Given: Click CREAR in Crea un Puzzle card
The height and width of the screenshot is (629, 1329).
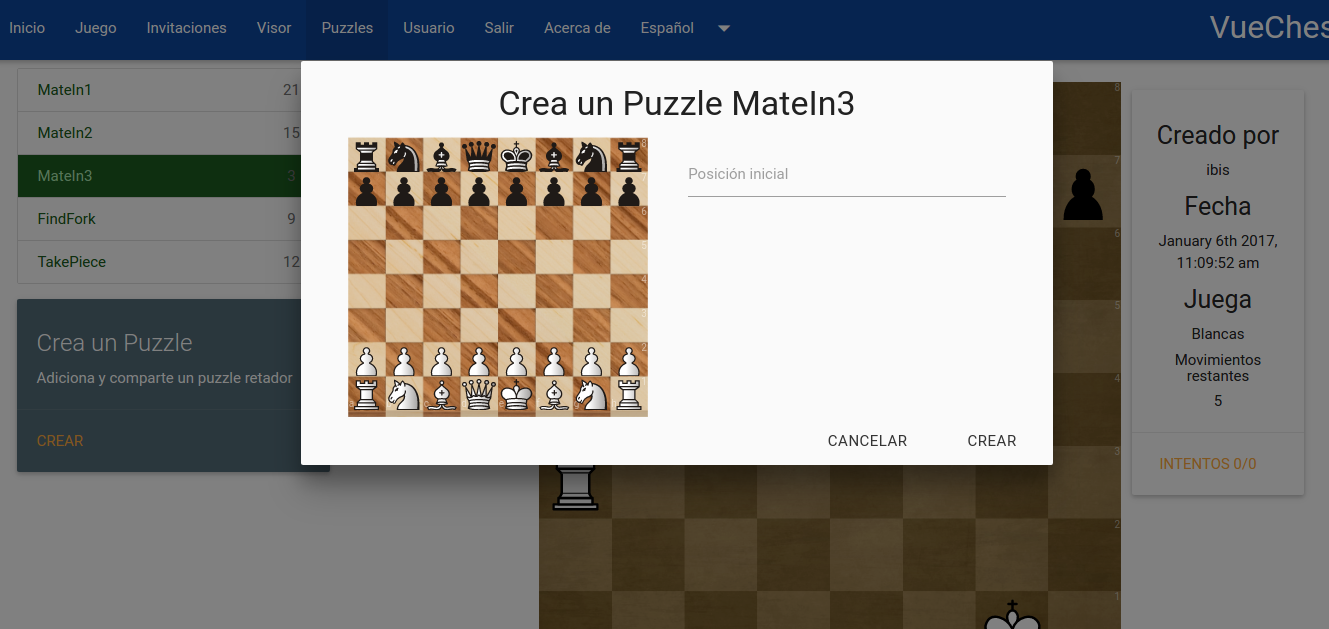Looking at the screenshot, I should (x=60, y=441).
